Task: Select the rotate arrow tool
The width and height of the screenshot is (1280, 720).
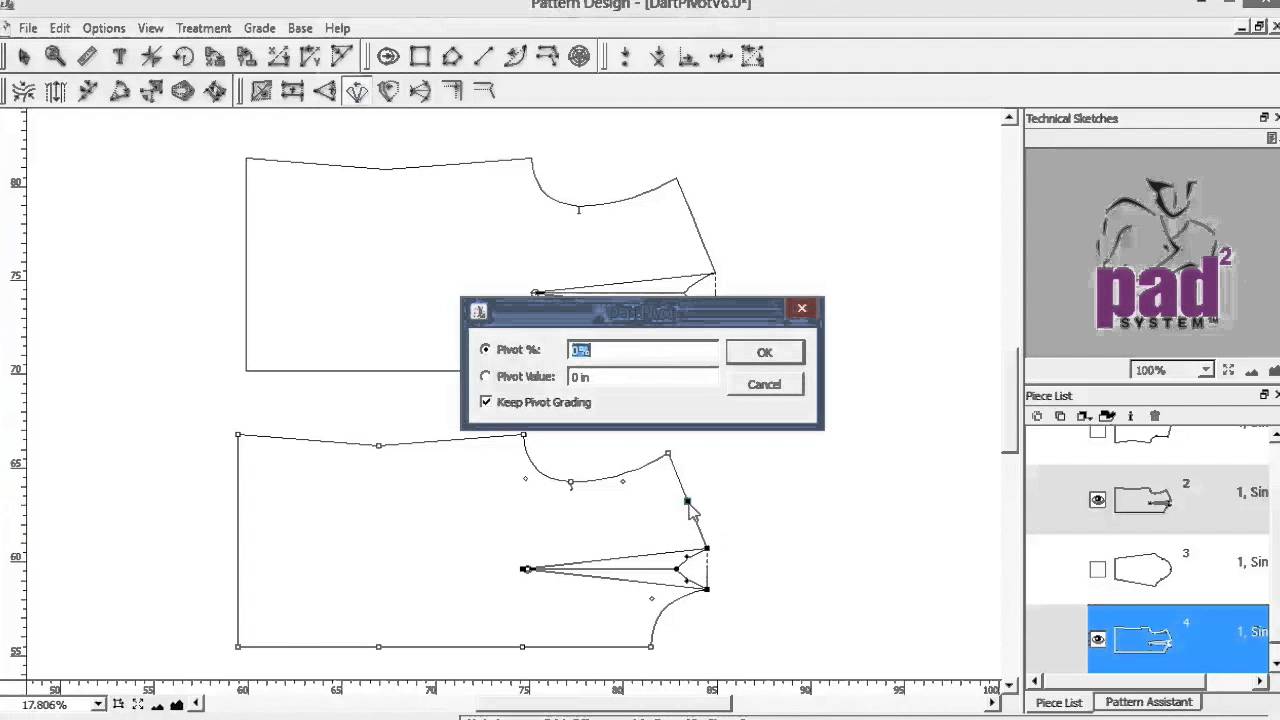Action: tap(183, 57)
